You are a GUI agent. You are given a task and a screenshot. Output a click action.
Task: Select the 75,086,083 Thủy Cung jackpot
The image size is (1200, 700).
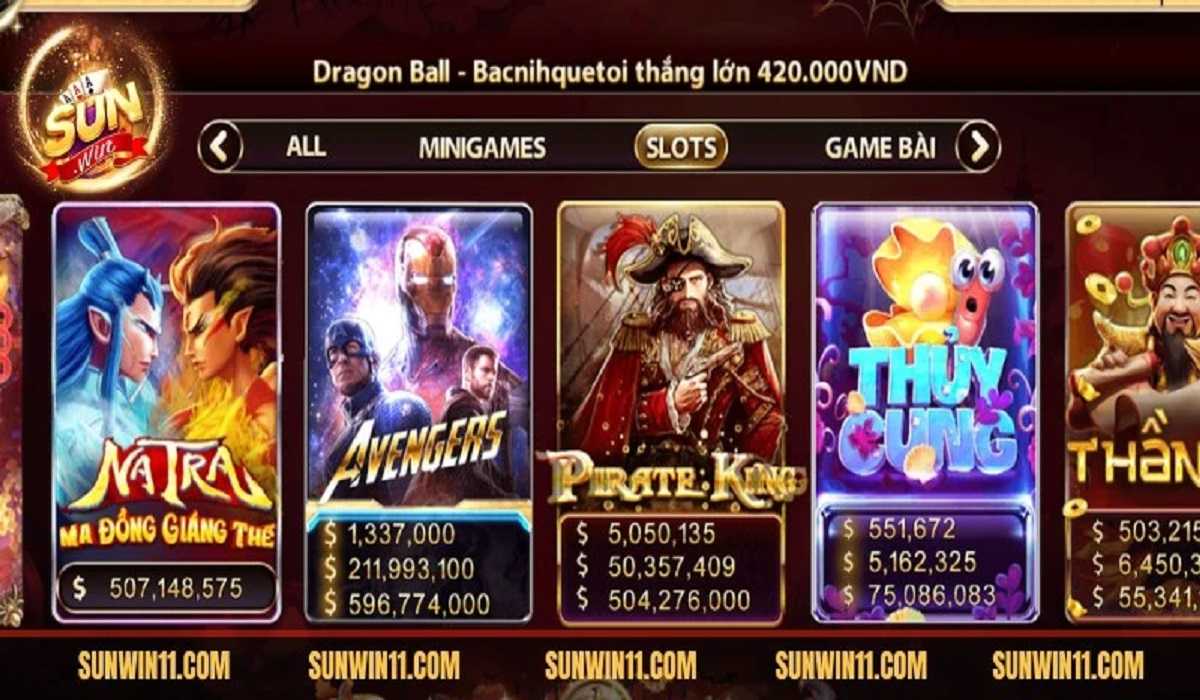[x=919, y=597]
